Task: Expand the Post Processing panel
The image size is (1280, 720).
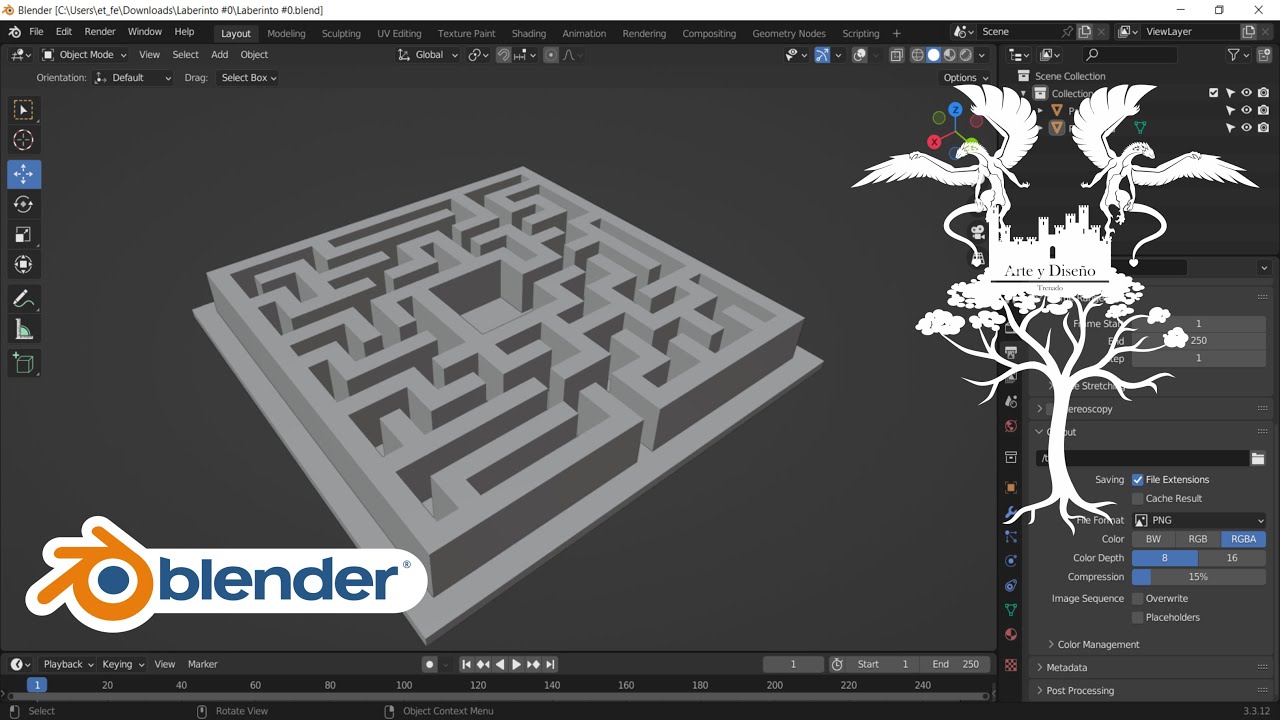Action: tap(1079, 691)
